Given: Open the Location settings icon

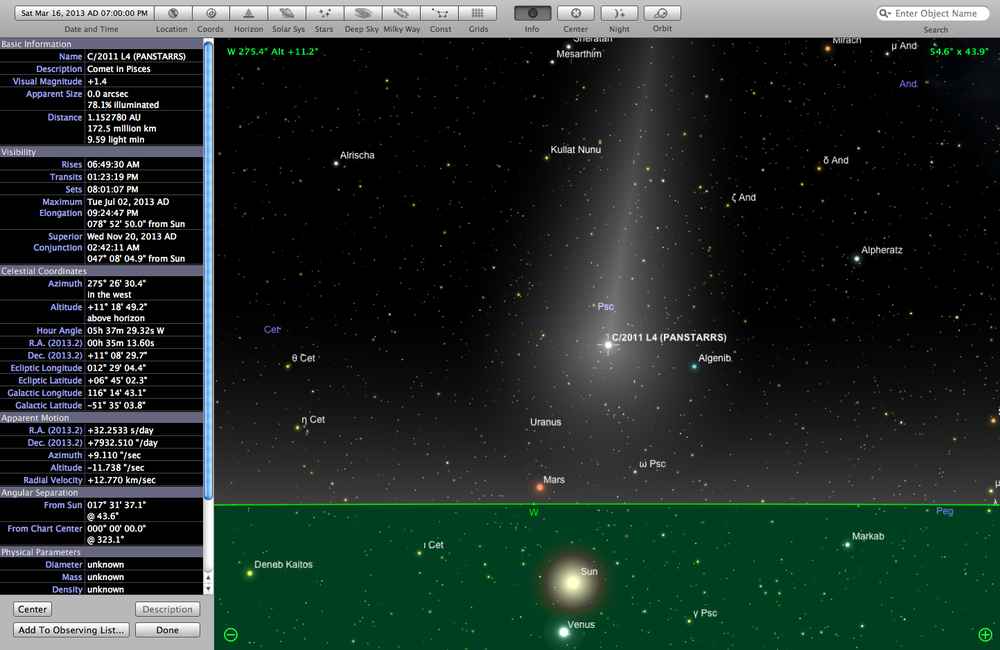Looking at the screenshot, I should [x=171, y=14].
